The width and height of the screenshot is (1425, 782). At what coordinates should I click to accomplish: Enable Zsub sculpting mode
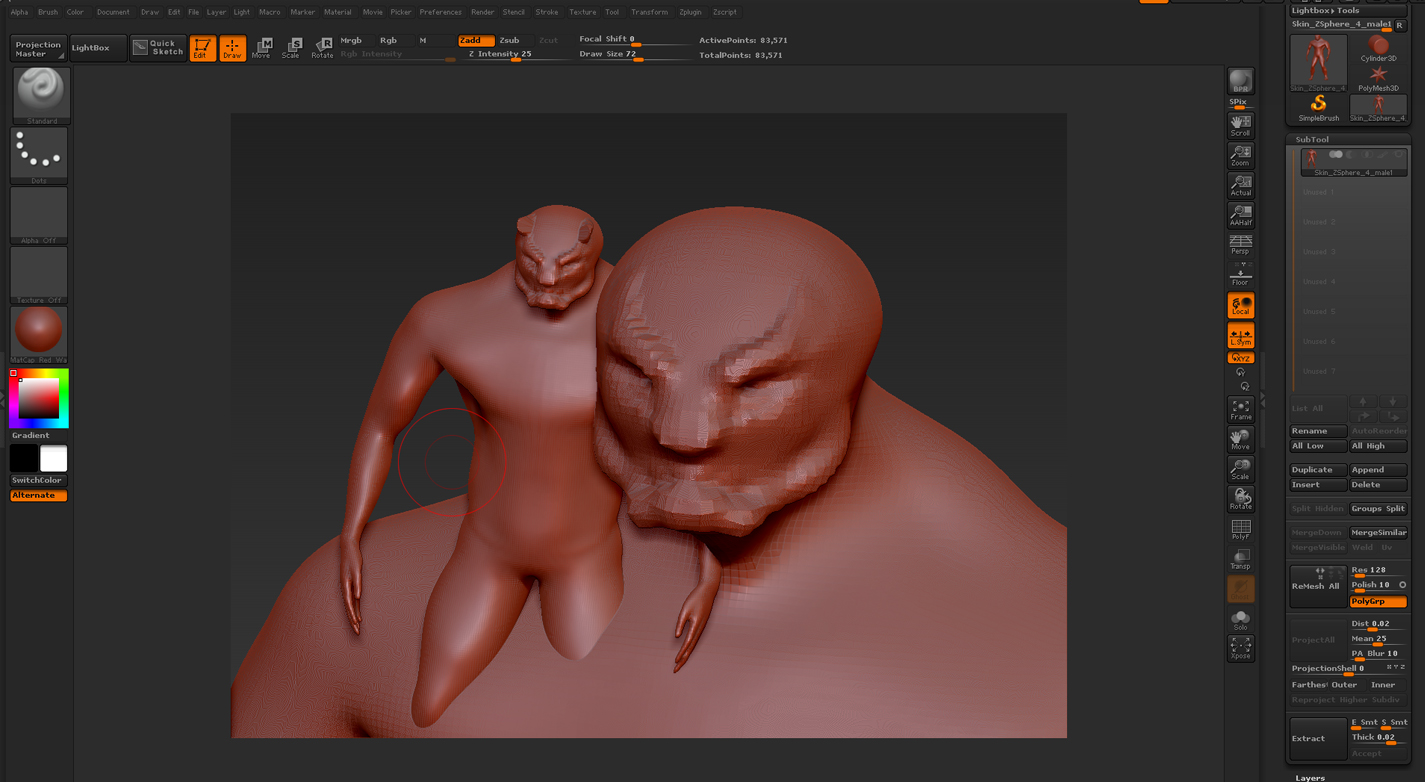click(510, 41)
